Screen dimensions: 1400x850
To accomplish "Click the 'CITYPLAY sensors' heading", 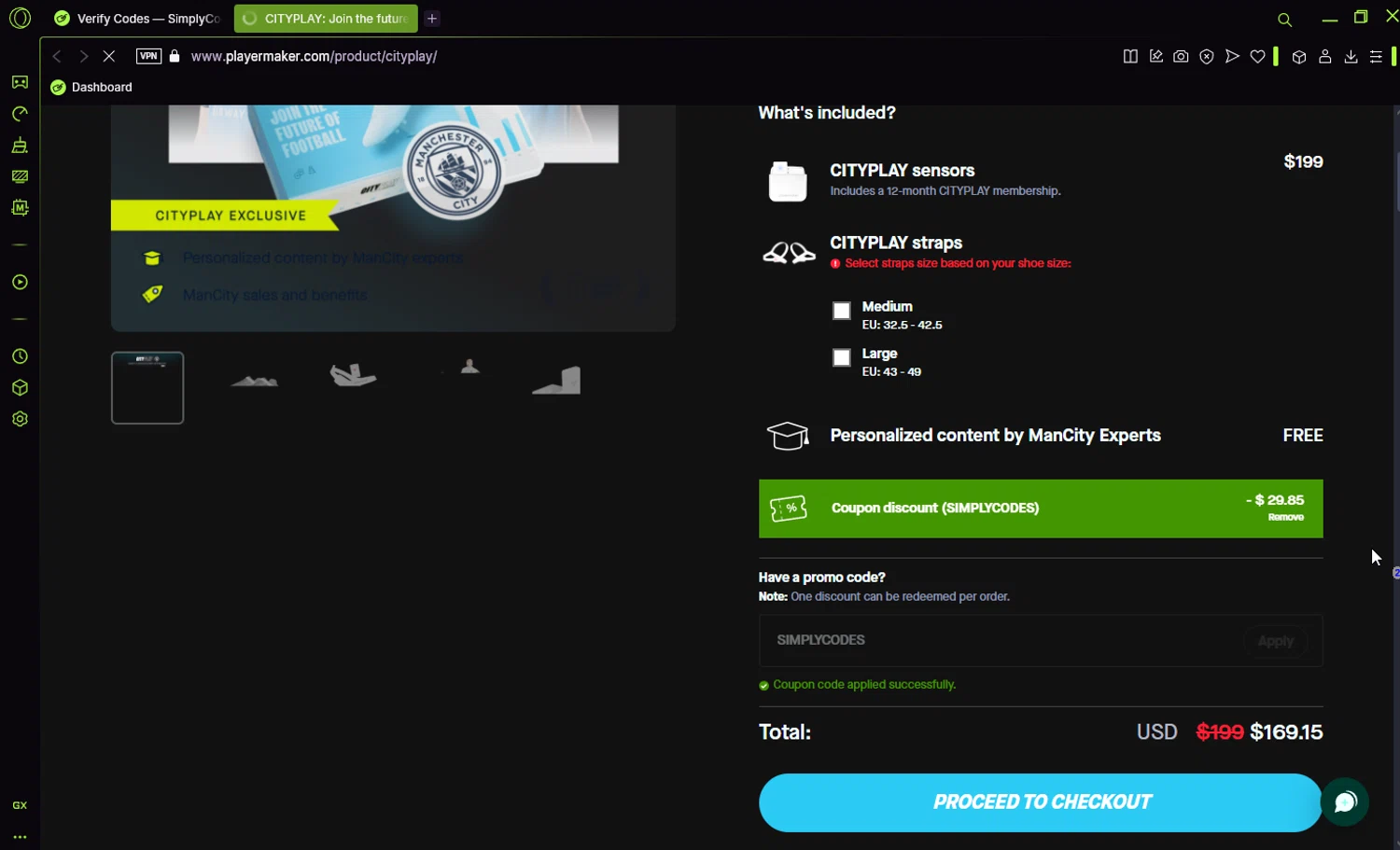I will (902, 171).
